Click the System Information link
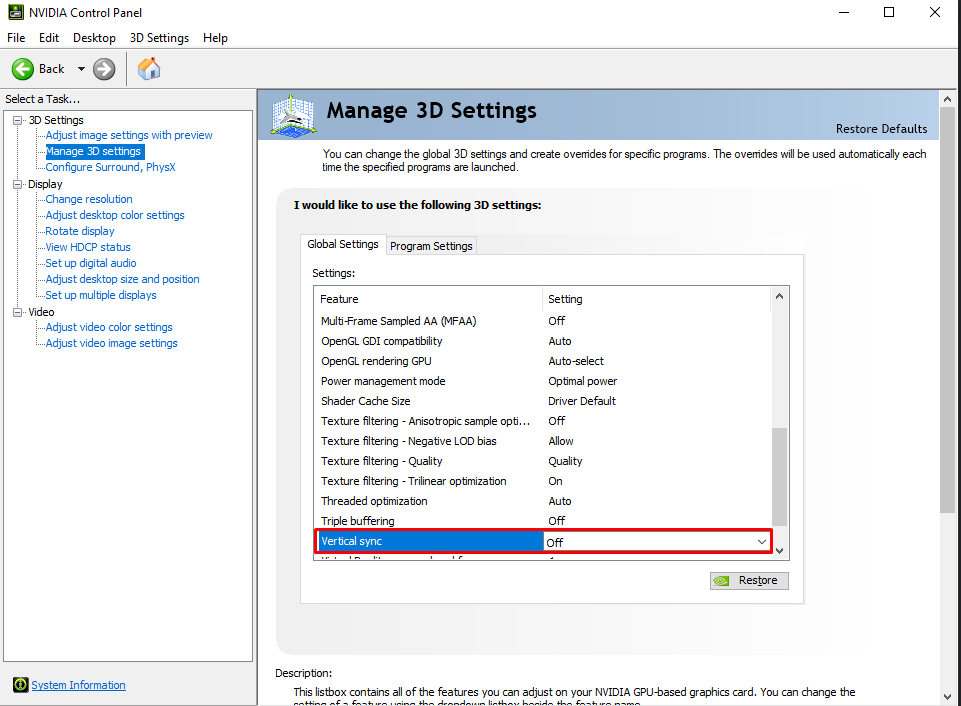Viewport: 961px width, 706px height. pos(78,685)
